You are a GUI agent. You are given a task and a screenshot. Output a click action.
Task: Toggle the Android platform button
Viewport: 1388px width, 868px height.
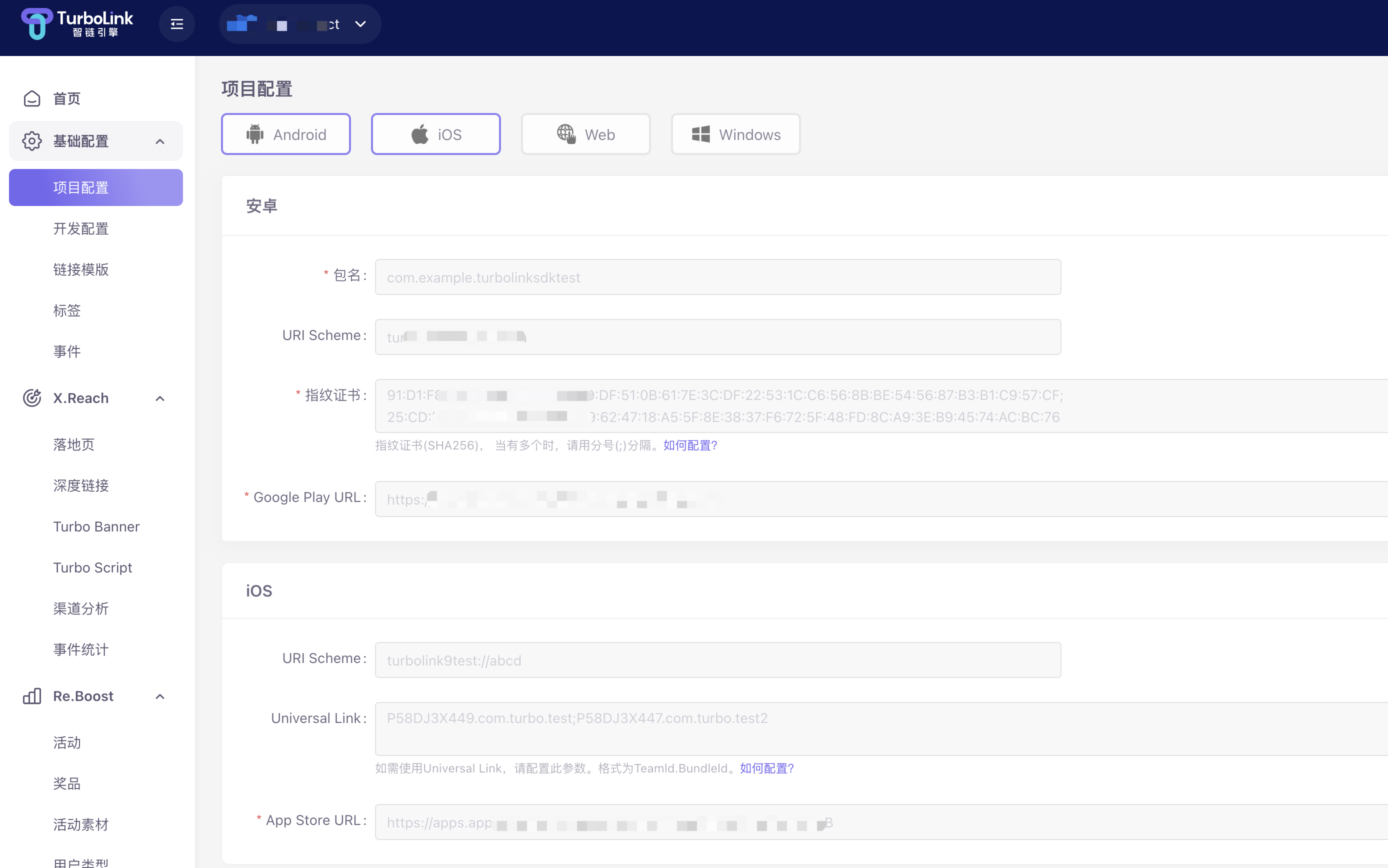(286, 134)
